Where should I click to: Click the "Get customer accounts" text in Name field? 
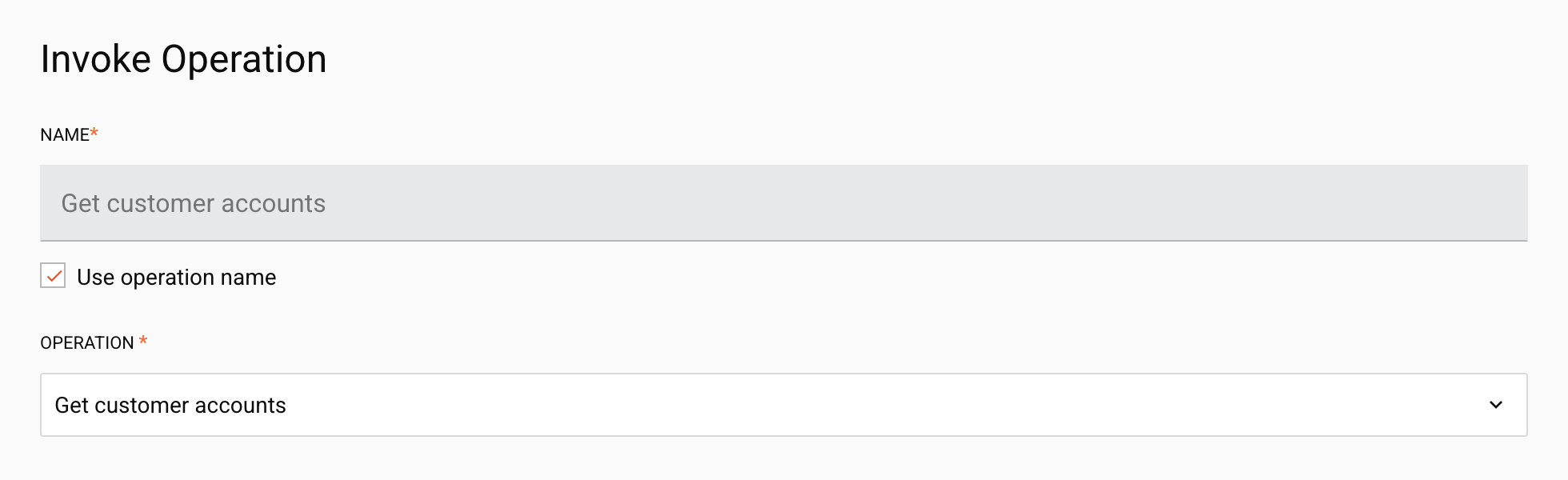(x=194, y=204)
